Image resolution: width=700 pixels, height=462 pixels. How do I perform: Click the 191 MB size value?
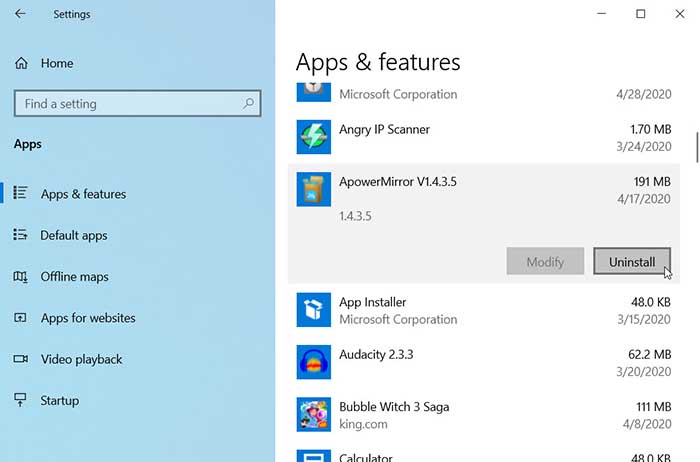pyautogui.click(x=652, y=182)
